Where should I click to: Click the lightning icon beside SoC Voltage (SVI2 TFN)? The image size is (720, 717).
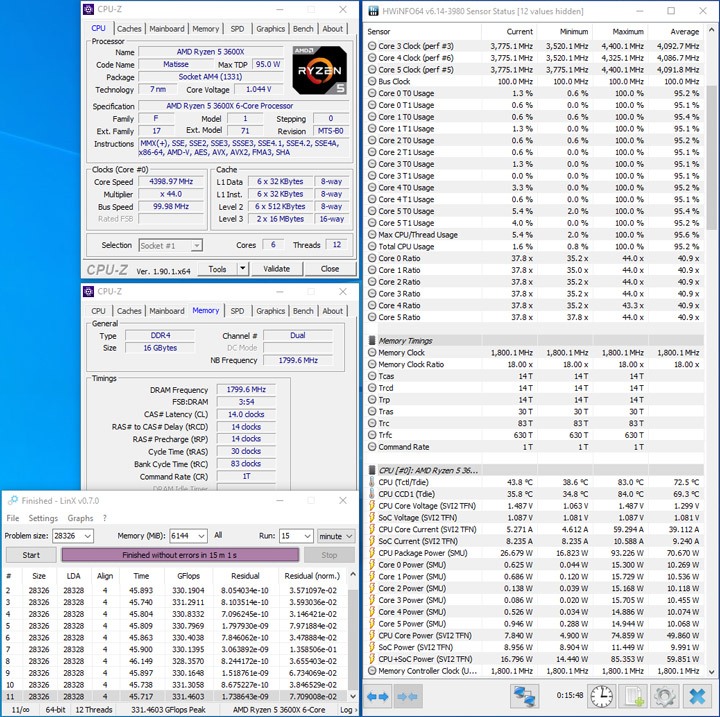tap(372, 518)
